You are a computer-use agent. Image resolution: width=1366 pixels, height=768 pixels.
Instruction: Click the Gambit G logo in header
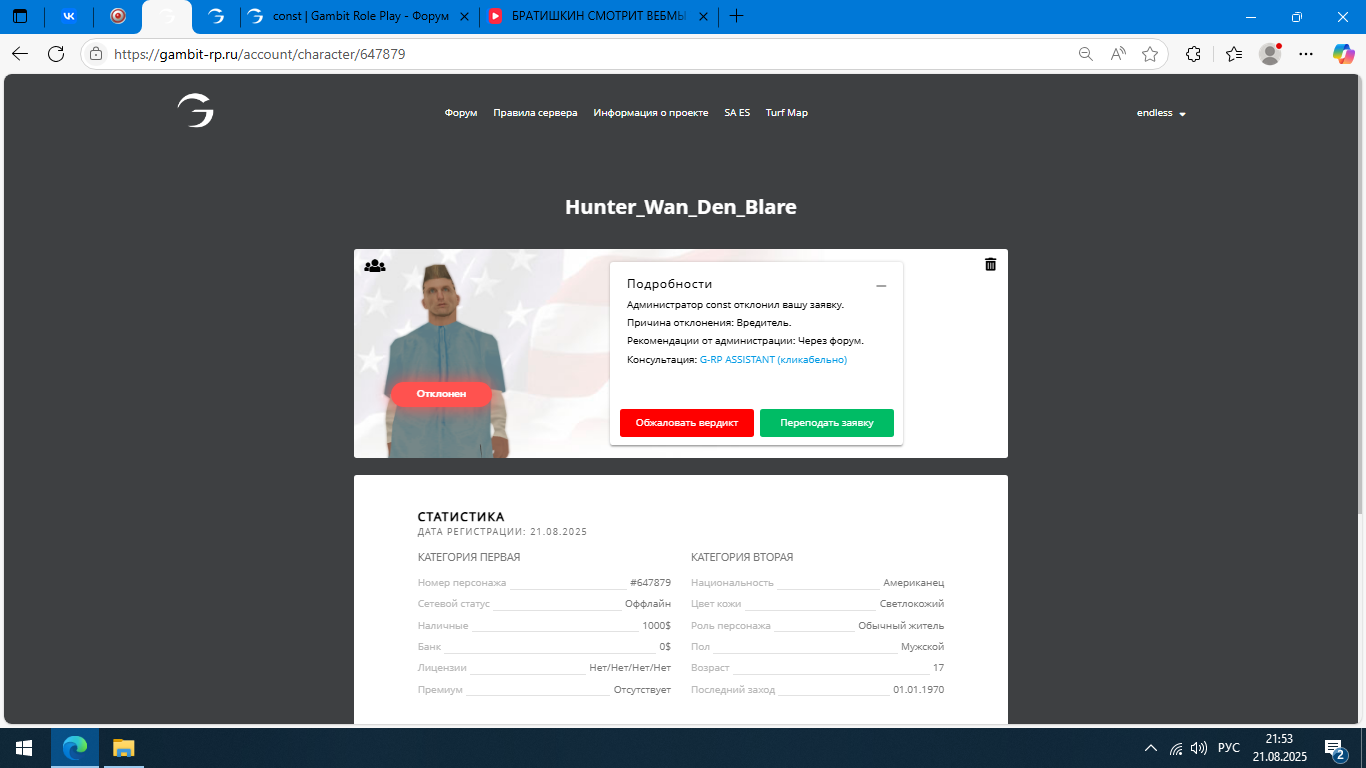point(195,111)
